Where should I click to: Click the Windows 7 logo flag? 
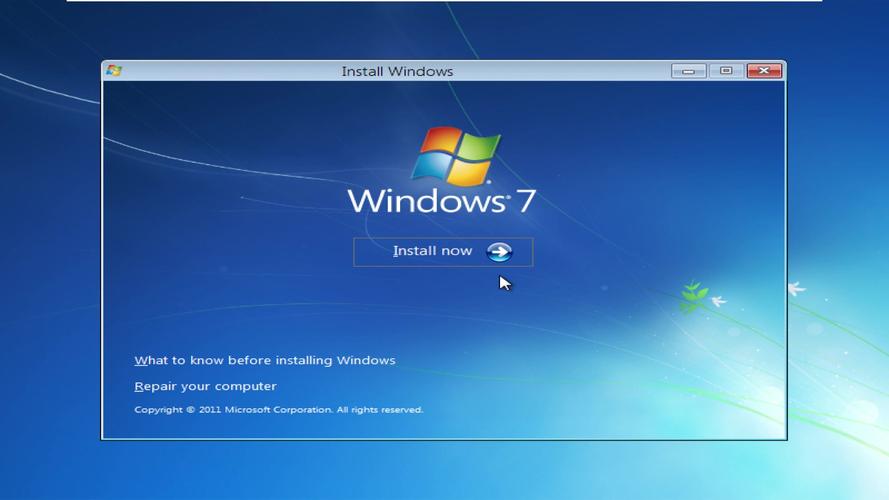[456, 156]
